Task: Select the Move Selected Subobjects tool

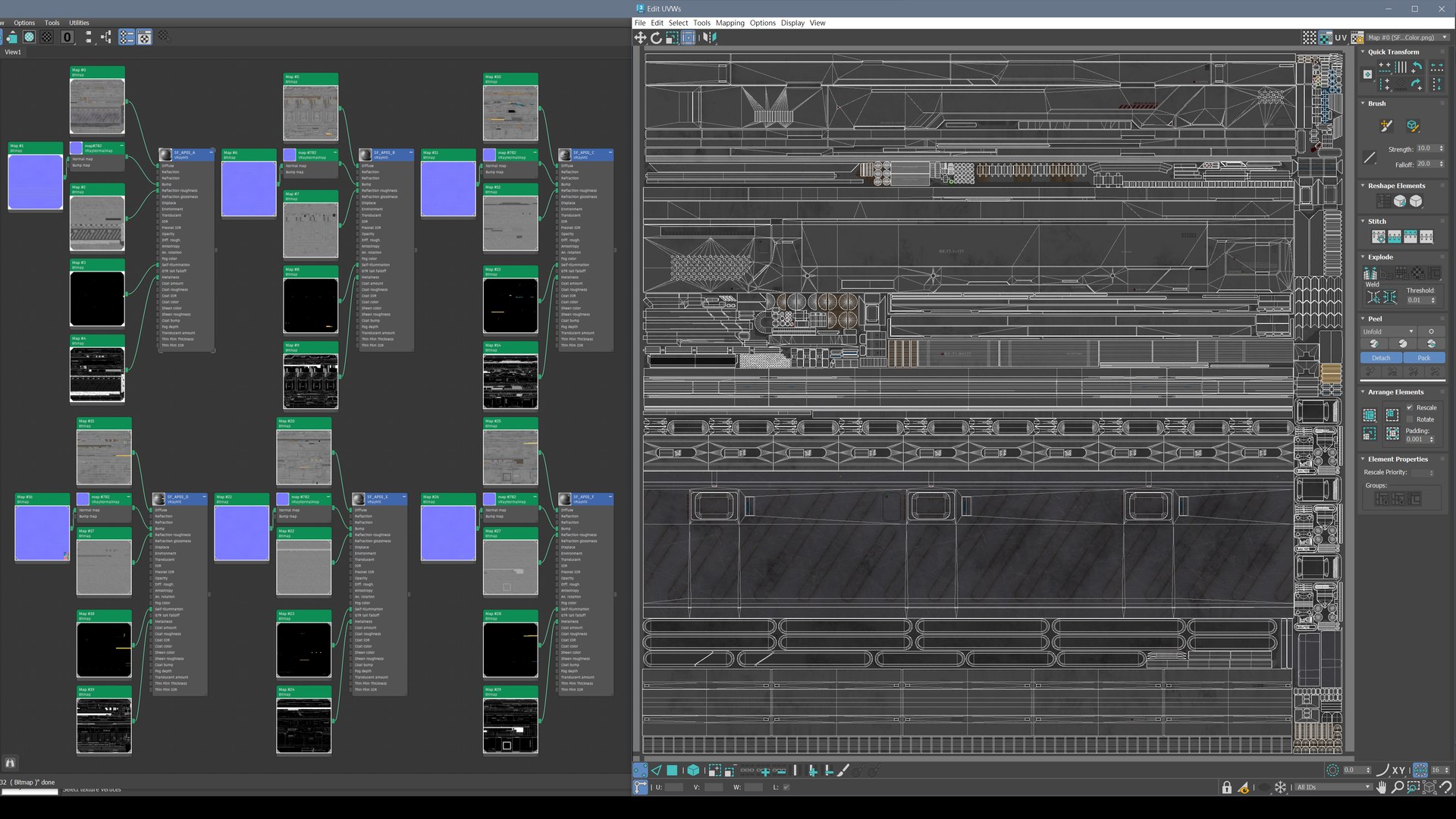Action: click(641, 38)
